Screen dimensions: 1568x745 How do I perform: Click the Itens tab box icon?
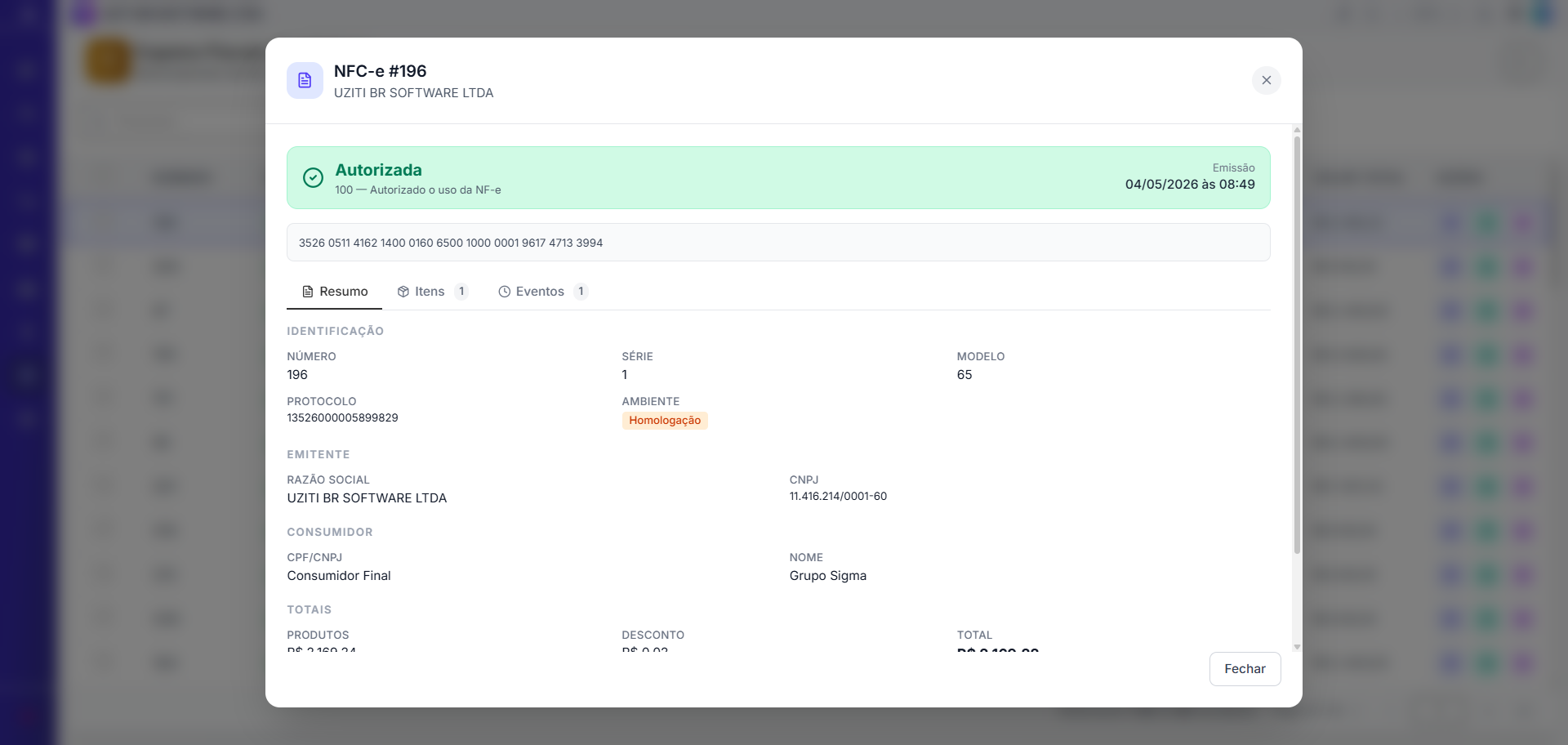click(x=403, y=292)
